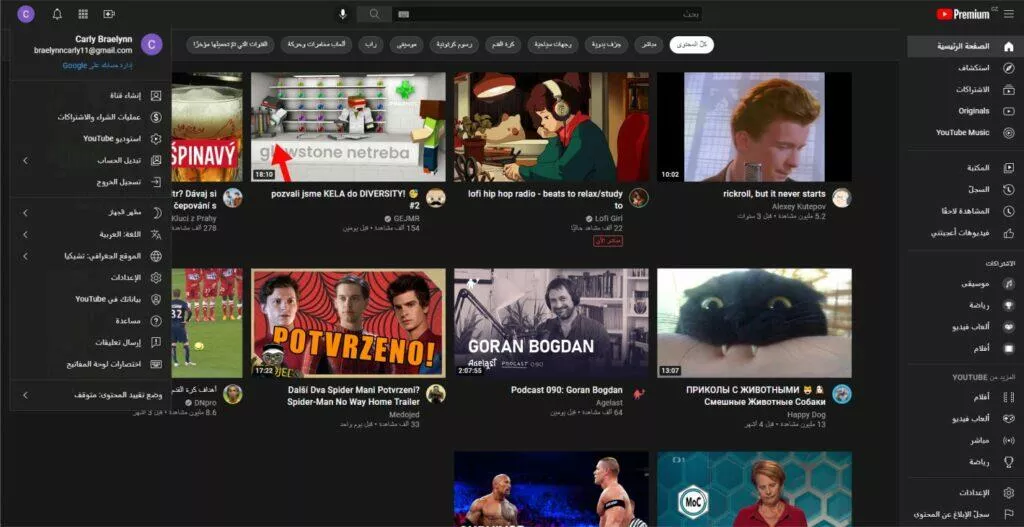Click the Sign out icon in account menu
The height and width of the screenshot is (527, 1024).
click(155, 182)
